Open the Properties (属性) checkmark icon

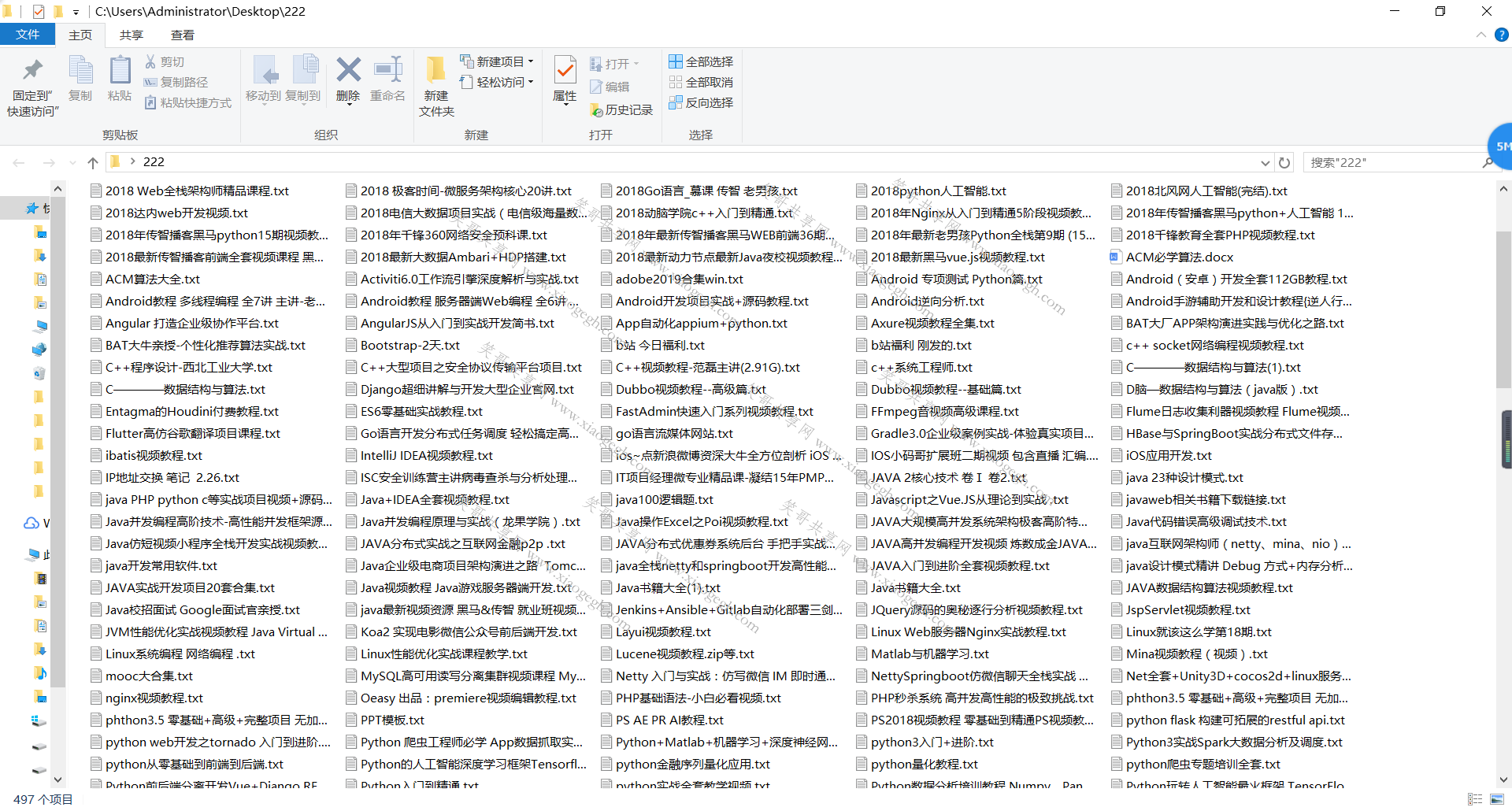point(565,70)
